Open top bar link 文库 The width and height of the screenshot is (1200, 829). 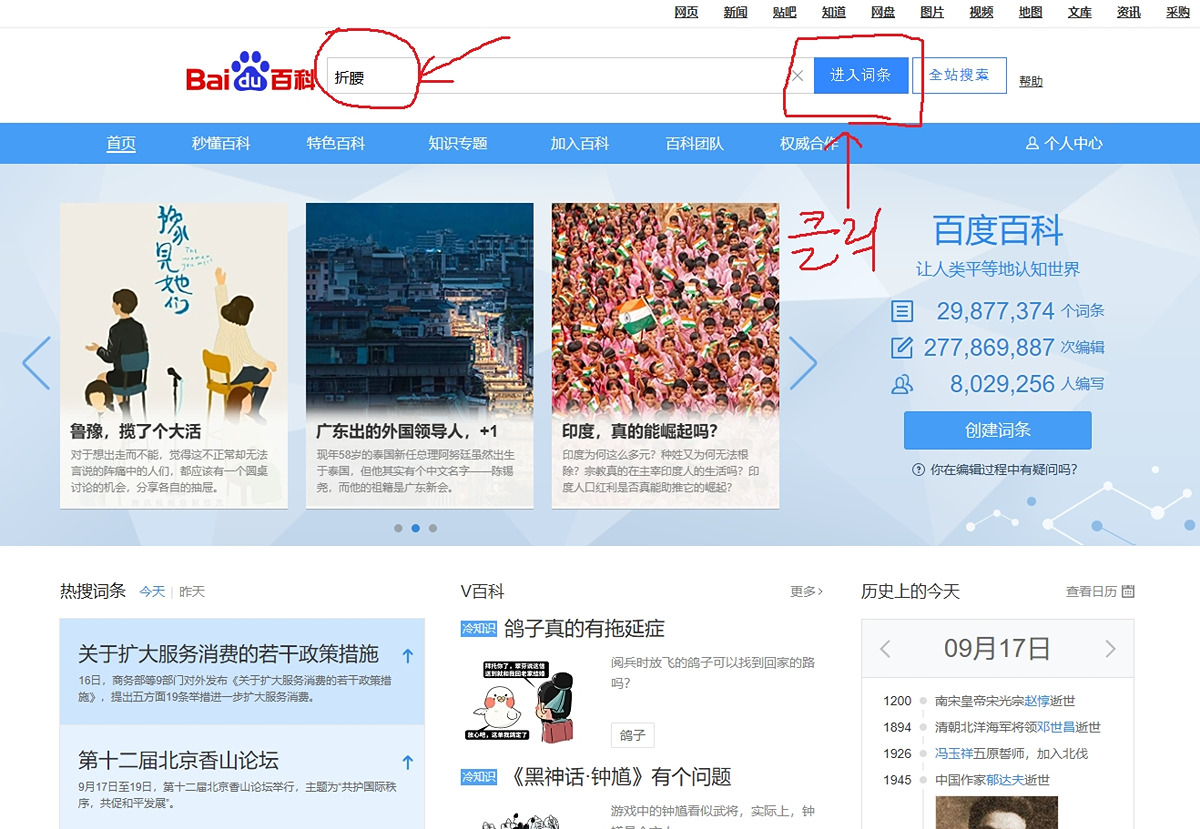click(x=1080, y=12)
